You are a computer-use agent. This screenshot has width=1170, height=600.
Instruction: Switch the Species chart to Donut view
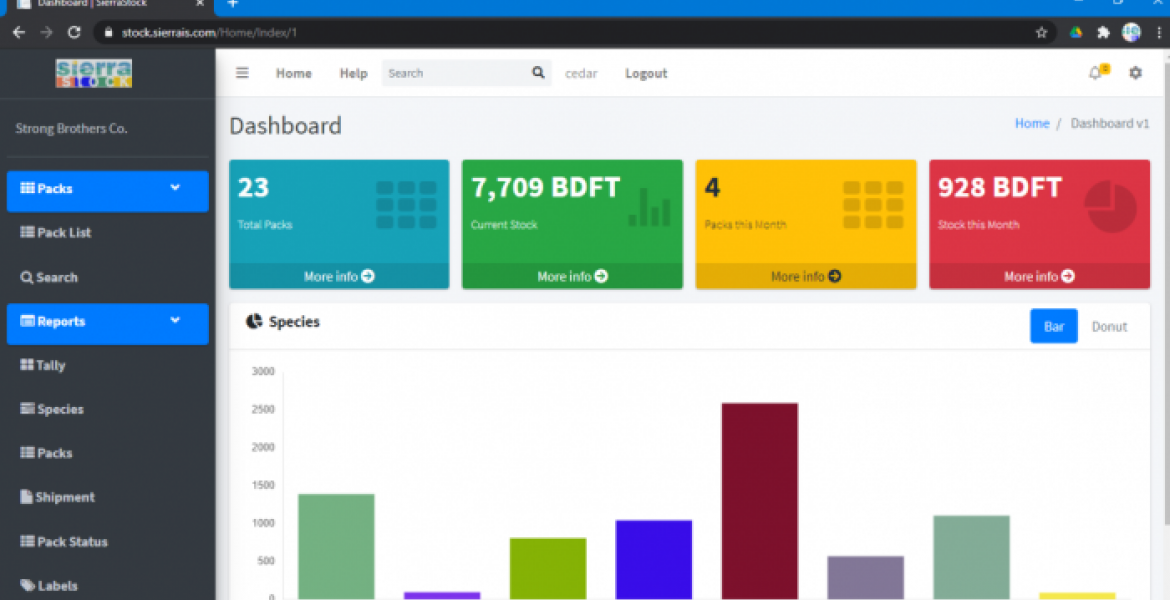pyautogui.click(x=1109, y=326)
